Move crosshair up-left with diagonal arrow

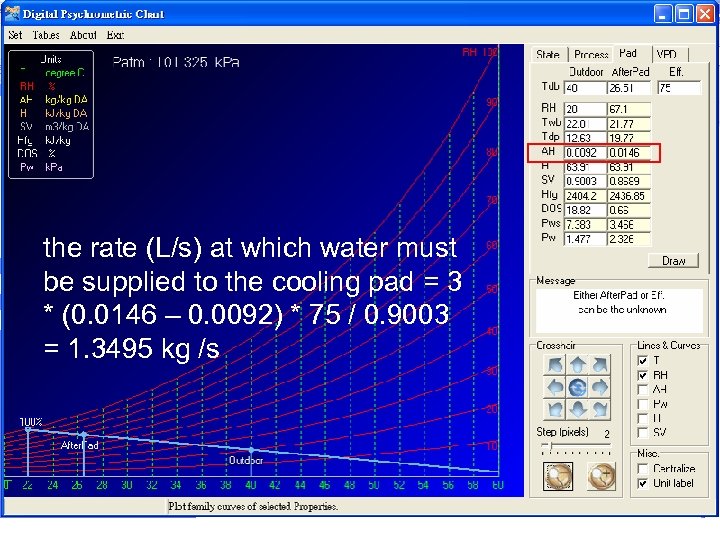555,365
